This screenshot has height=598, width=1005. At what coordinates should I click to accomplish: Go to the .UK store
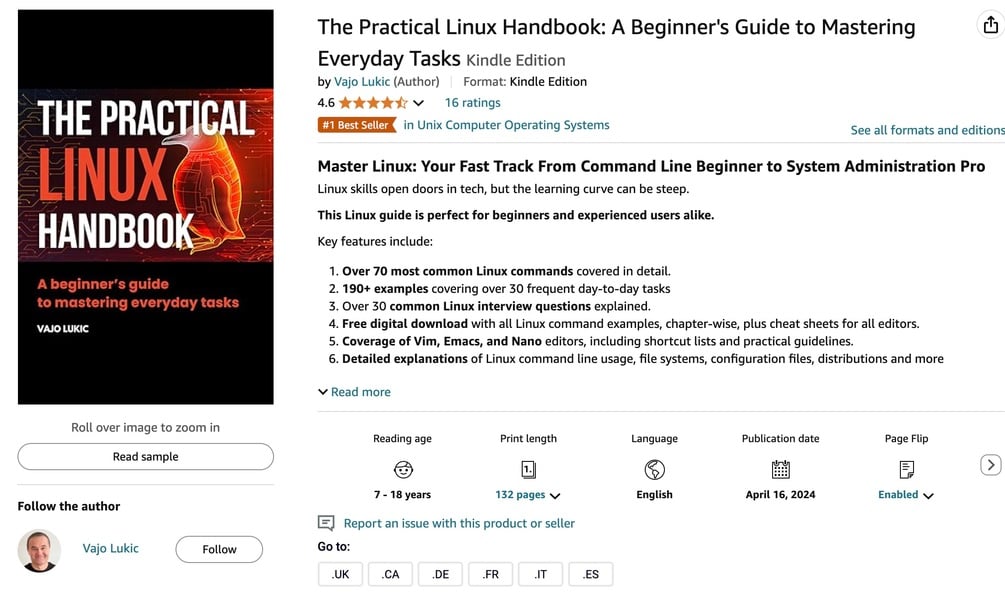click(340, 574)
